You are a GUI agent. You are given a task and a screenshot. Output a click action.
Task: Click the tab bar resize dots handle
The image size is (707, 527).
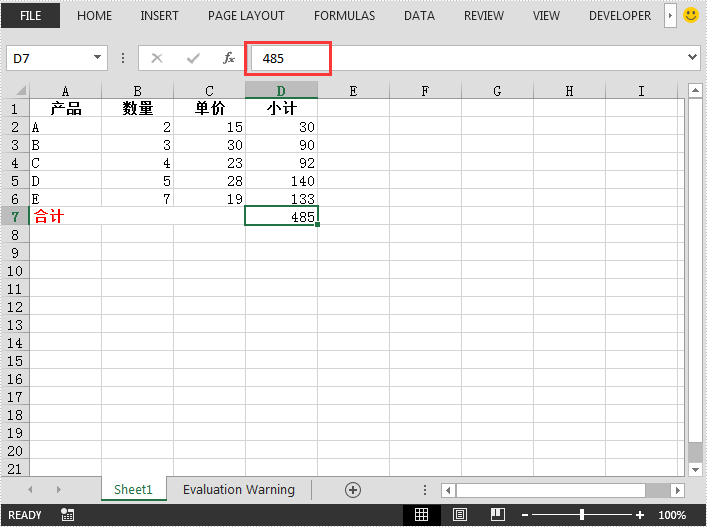(x=425, y=490)
